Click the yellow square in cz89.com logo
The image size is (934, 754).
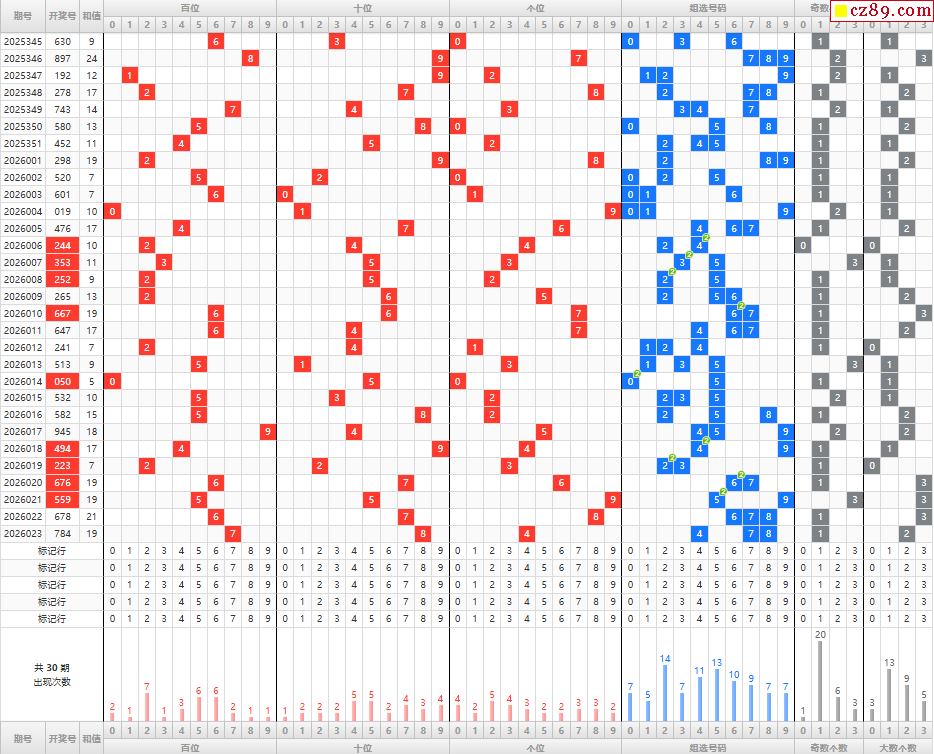(842, 12)
